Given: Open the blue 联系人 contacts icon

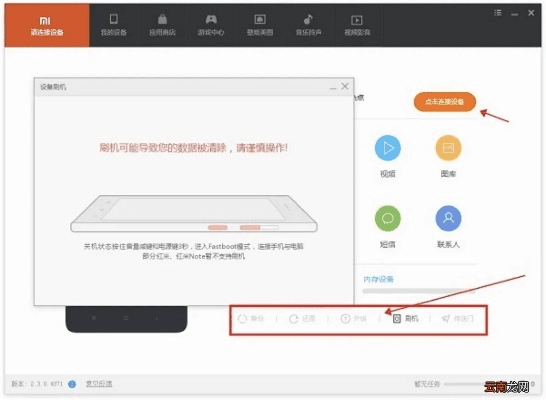Looking at the screenshot, I should [448, 218].
